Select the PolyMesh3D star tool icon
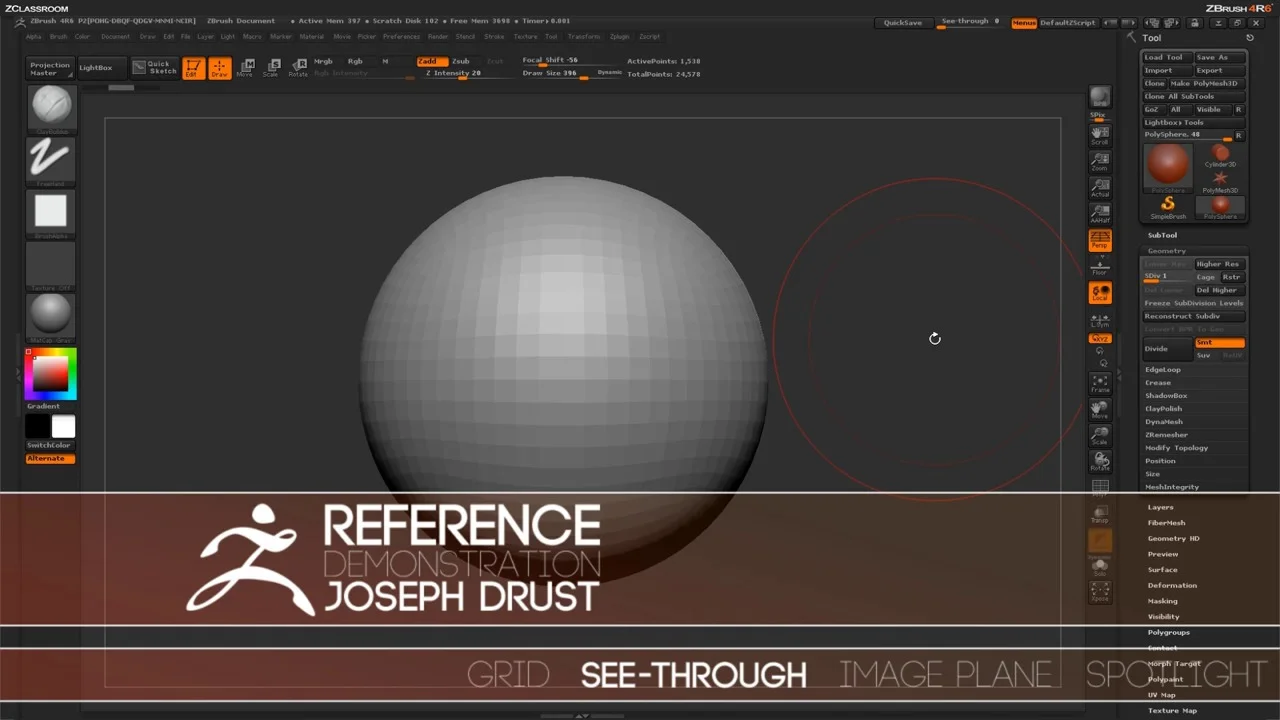The image size is (1280, 720). click(1220, 181)
